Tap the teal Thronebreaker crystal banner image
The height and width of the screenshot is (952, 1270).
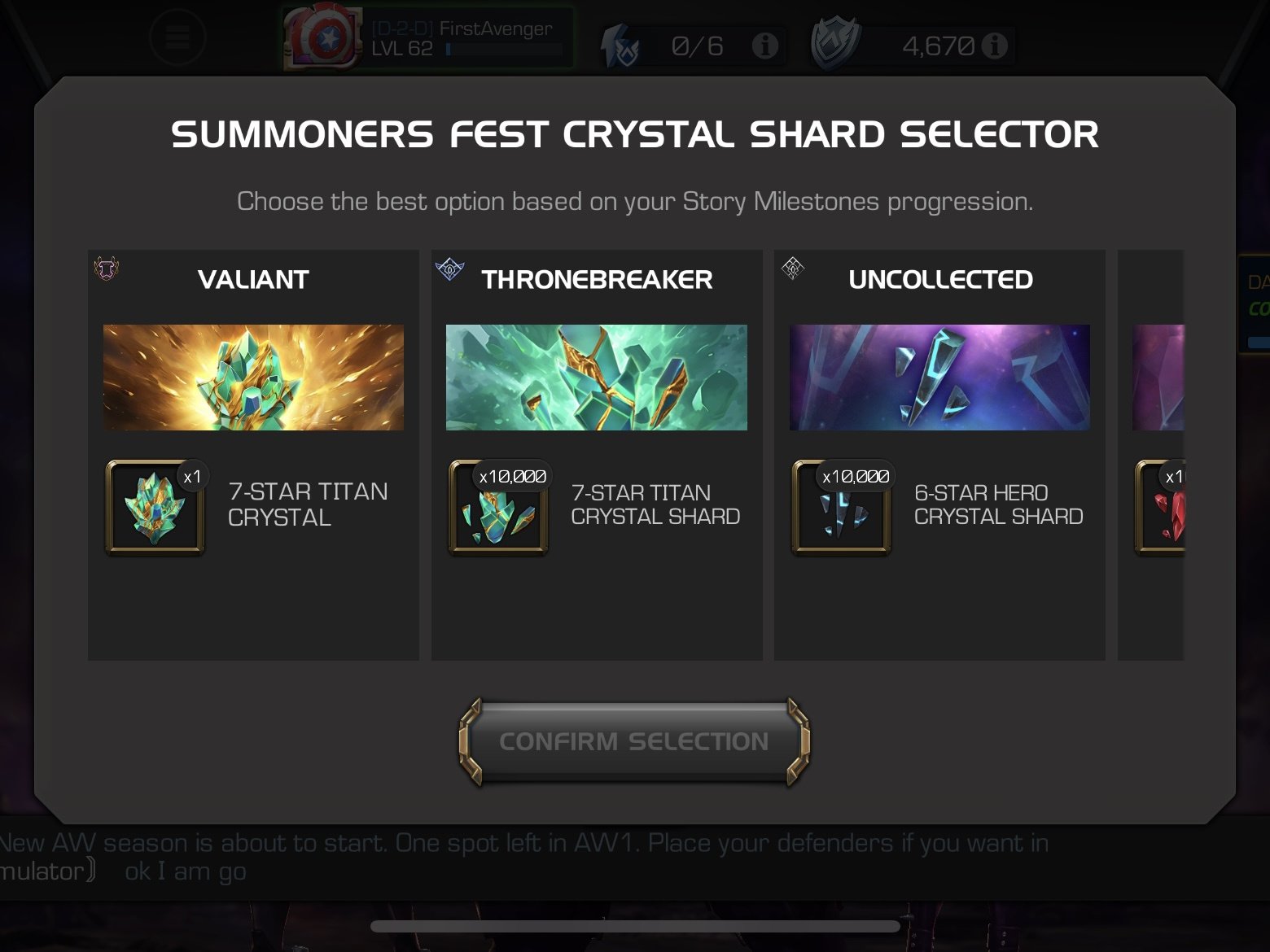597,378
